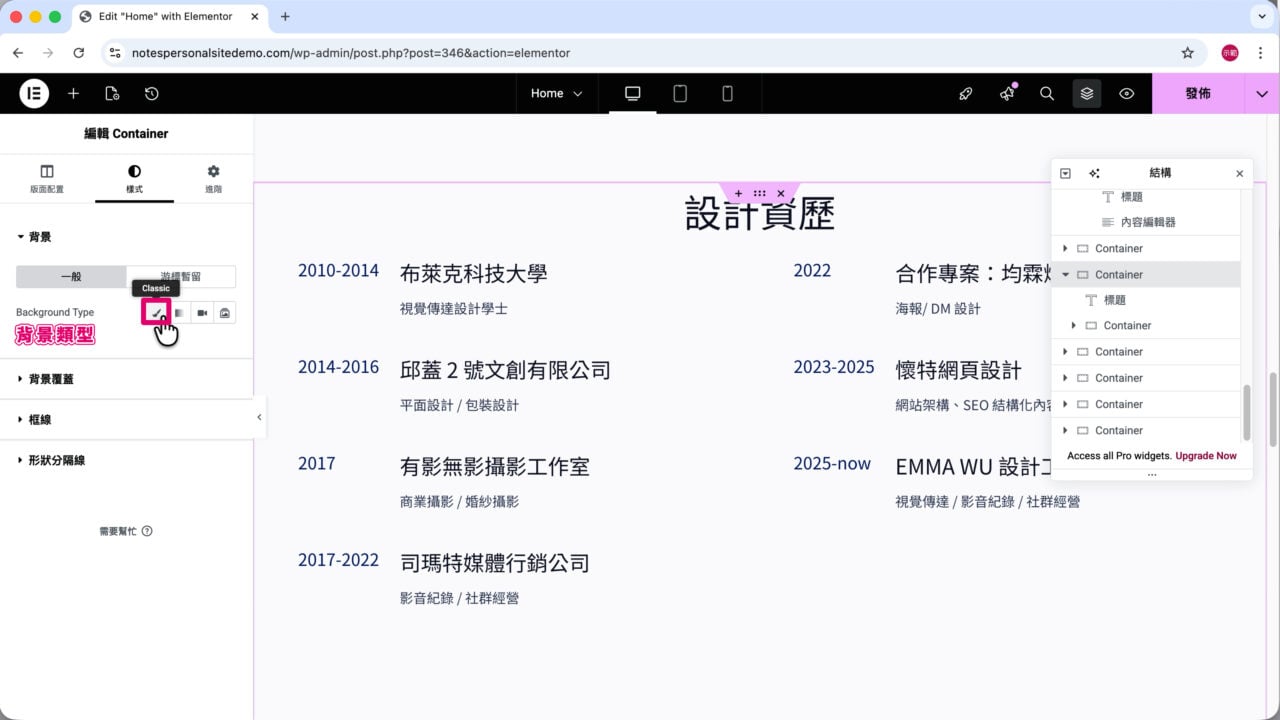Open the Upgrade Now link
The width and height of the screenshot is (1280, 720).
pos(1206,456)
